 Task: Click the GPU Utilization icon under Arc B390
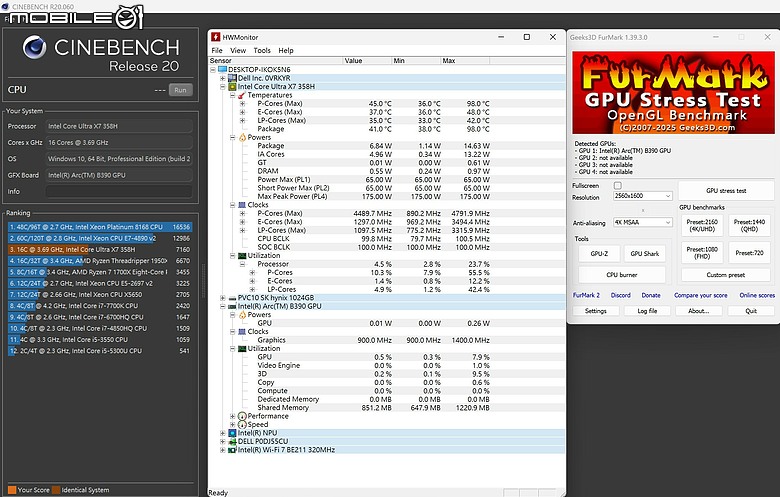coord(242,349)
